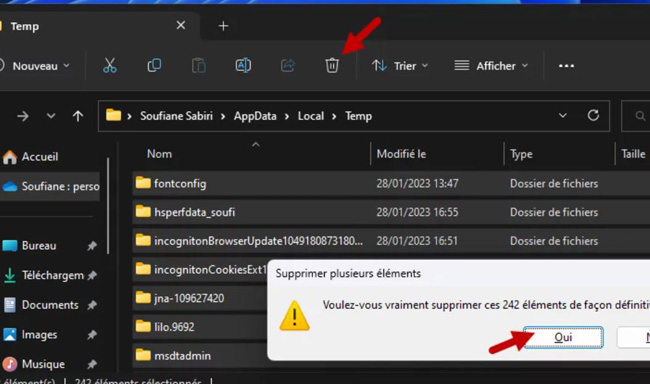Unpin Documents using its pin icon

[92, 305]
